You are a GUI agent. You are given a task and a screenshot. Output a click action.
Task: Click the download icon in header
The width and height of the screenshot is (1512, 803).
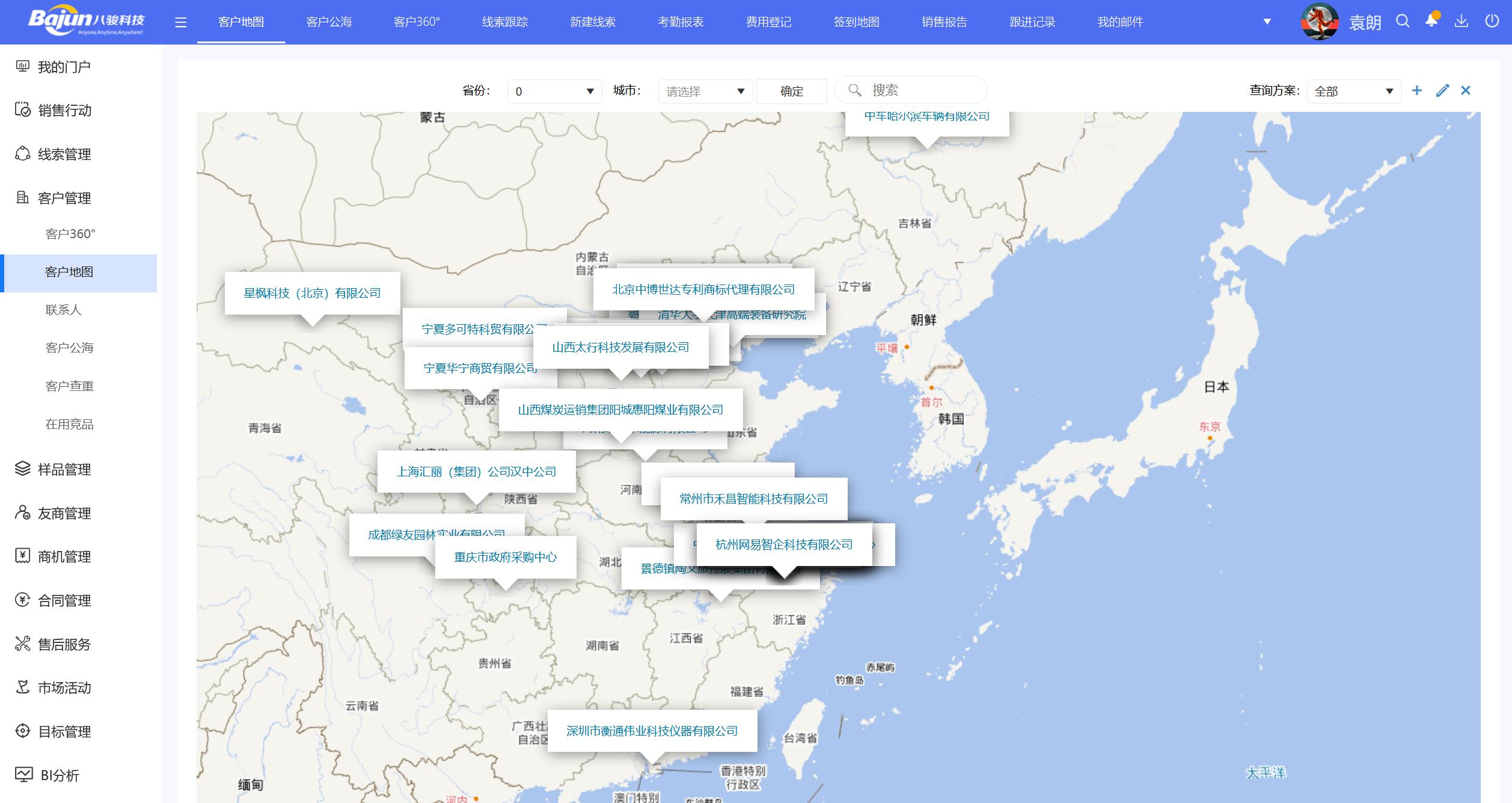point(1461,22)
